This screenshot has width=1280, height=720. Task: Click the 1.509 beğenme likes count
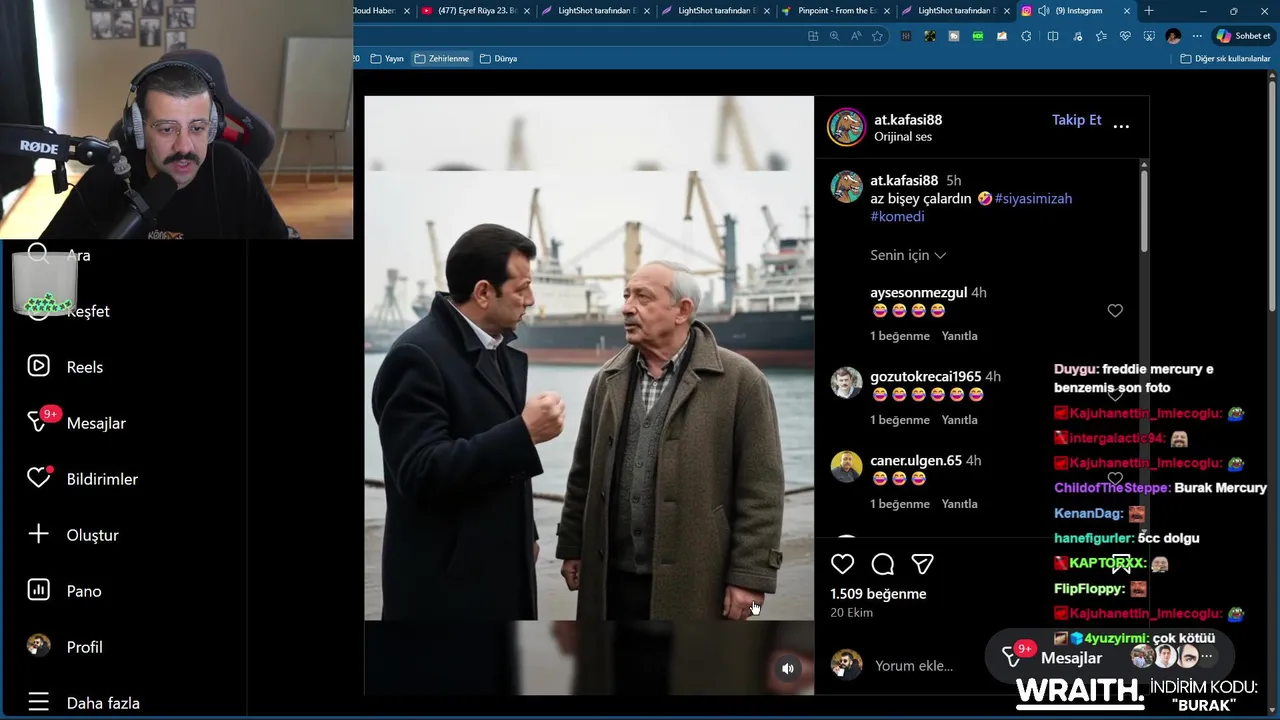(878, 593)
